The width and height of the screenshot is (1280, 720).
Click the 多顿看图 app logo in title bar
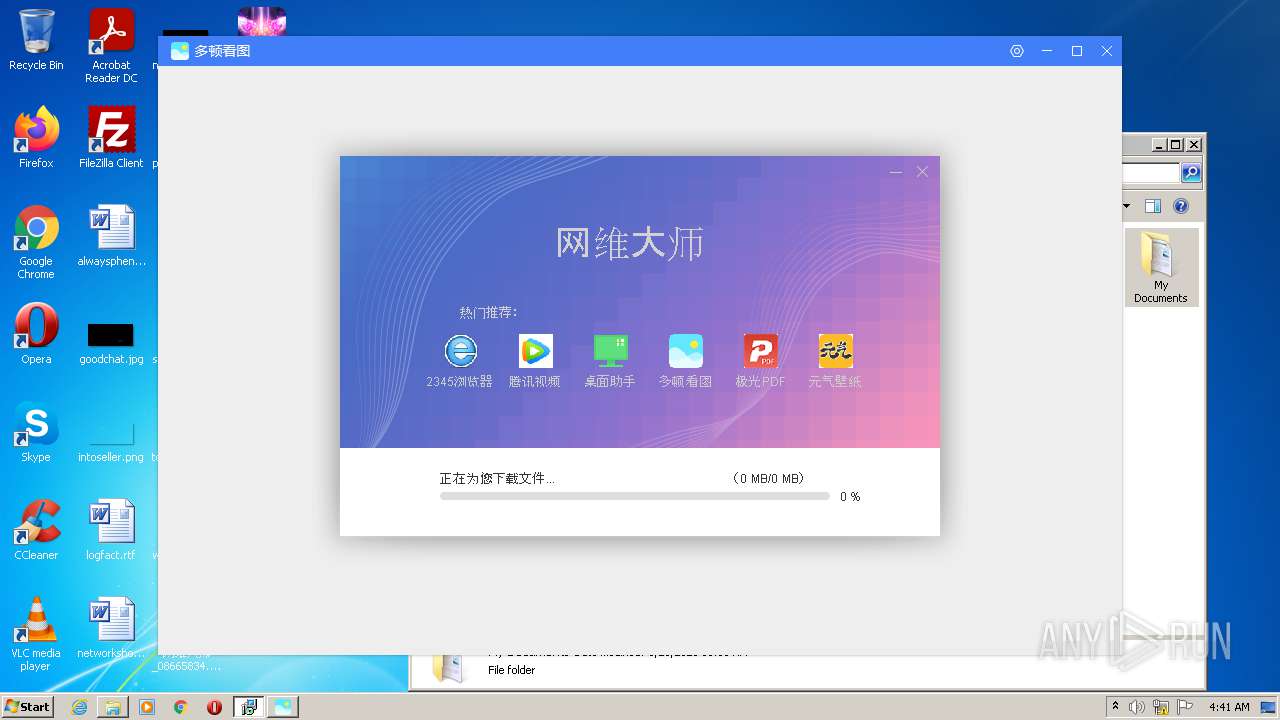click(x=180, y=51)
